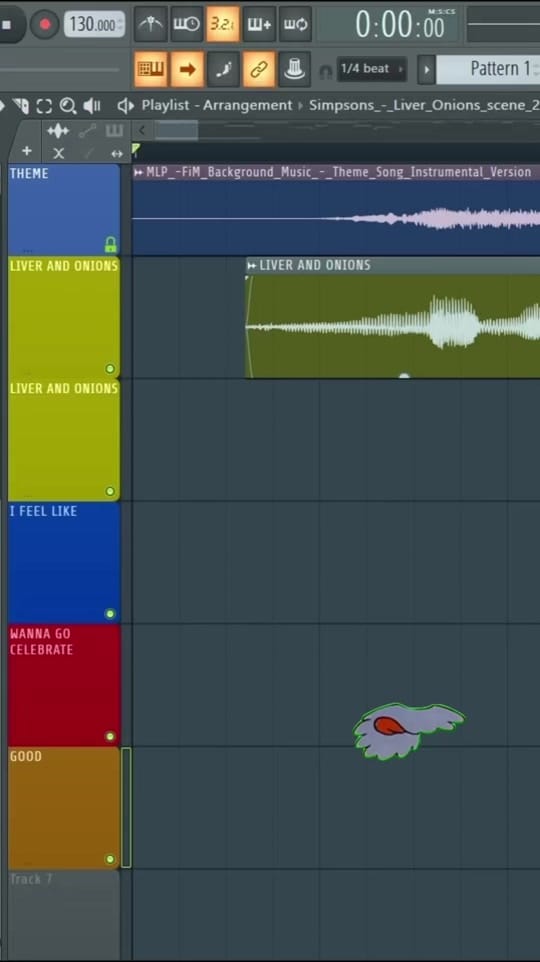
Task: Select the playlist select tool icon
Action: pyautogui.click(x=44, y=106)
